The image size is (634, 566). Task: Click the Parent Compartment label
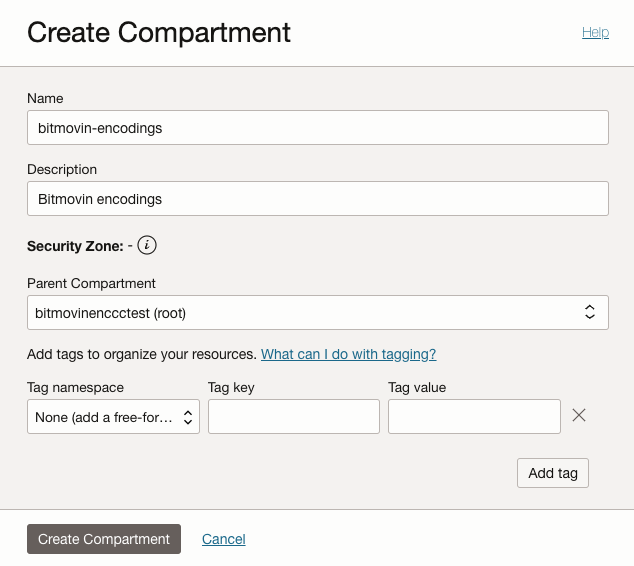91,283
